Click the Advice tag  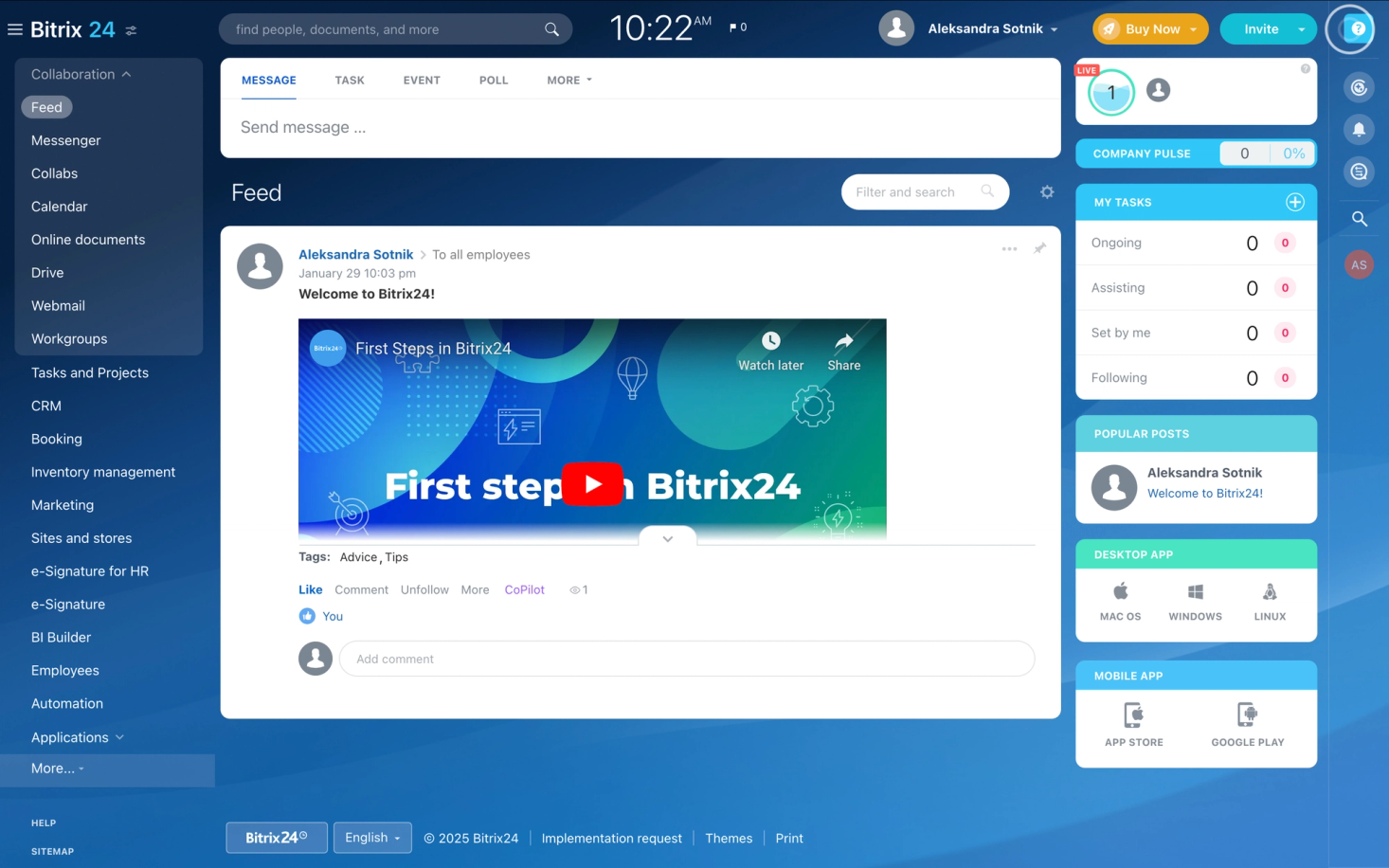point(358,557)
